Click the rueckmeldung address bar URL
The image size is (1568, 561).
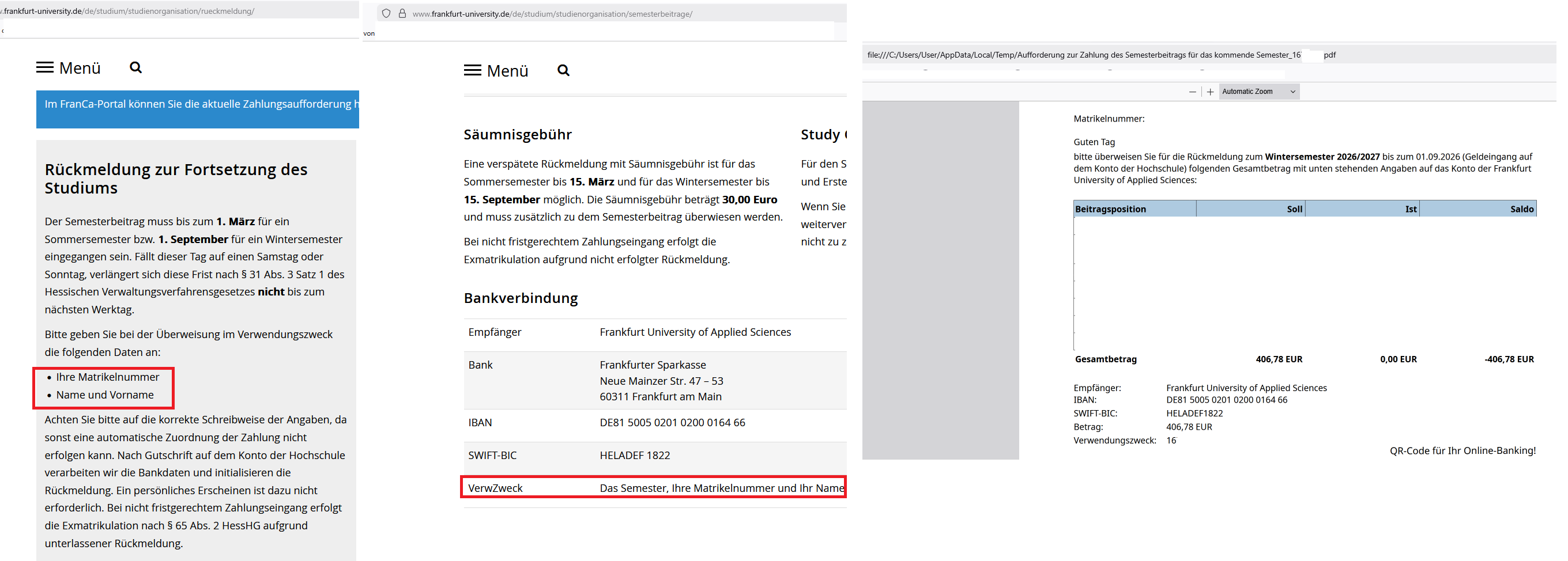[x=127, y=11]
